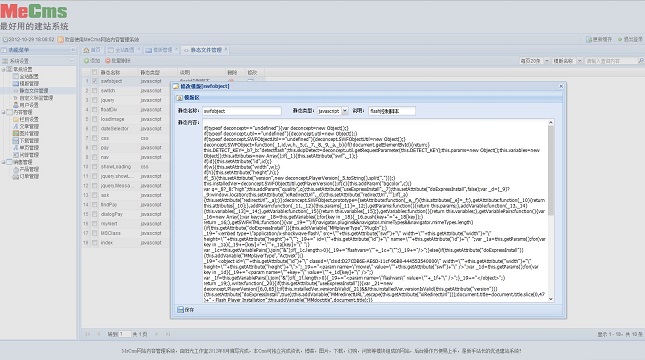Go to the previous page arrow

(x=99, y=334)
